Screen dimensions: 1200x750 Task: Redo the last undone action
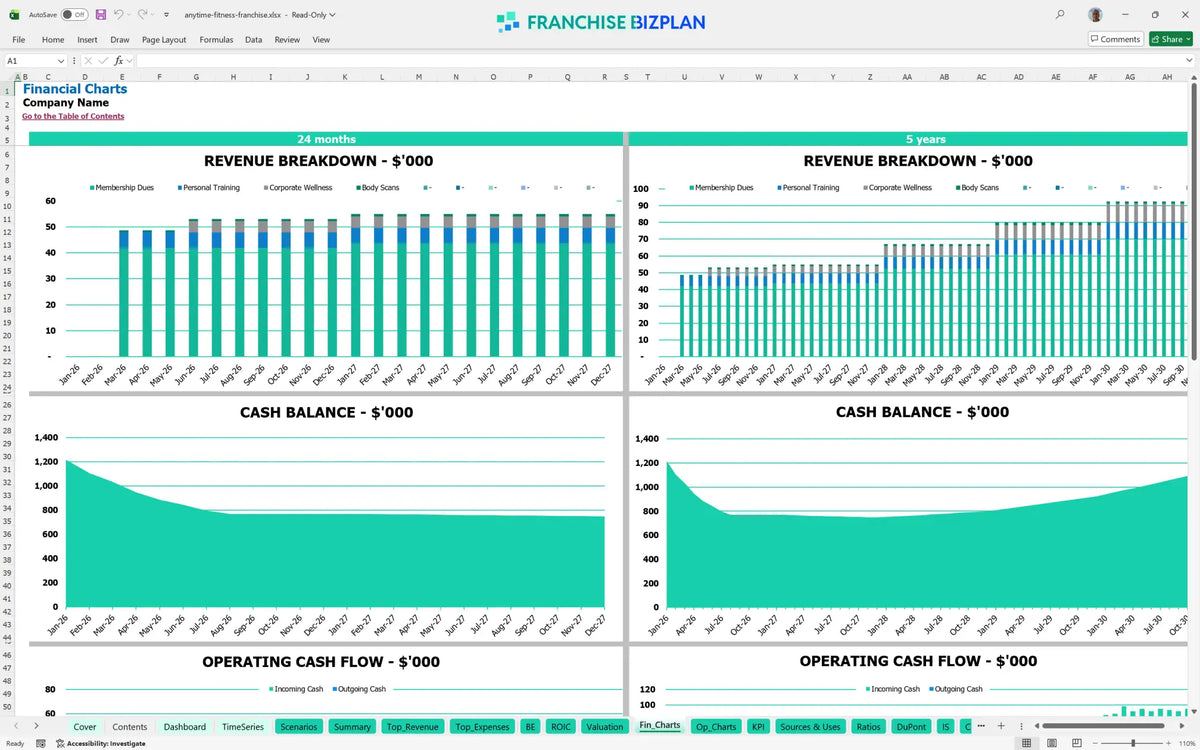(x=142, y=15)
